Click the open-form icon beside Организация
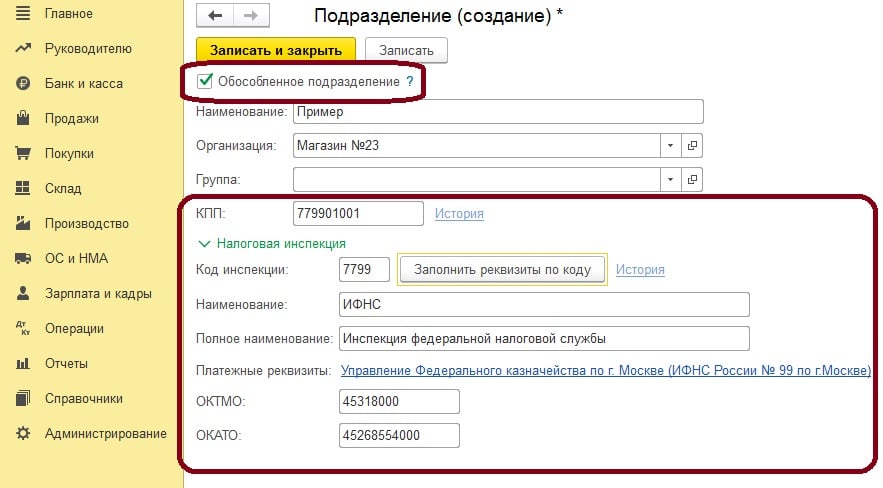 pos(692,146)
